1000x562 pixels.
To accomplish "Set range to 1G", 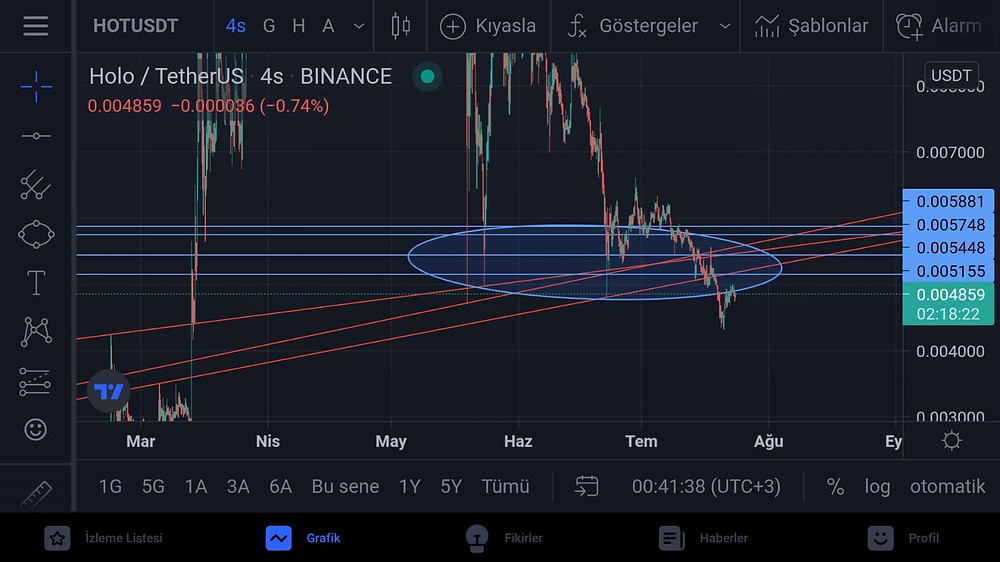I will click(110, 487).
